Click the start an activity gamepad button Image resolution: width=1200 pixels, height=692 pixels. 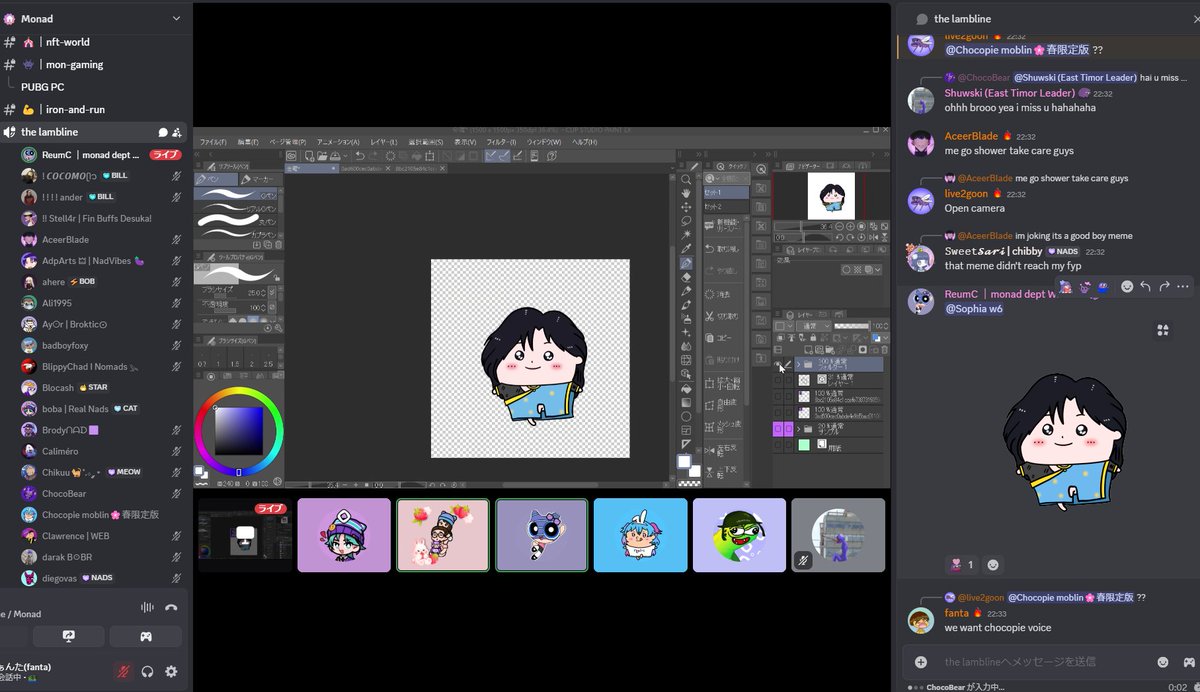point(145,636)
